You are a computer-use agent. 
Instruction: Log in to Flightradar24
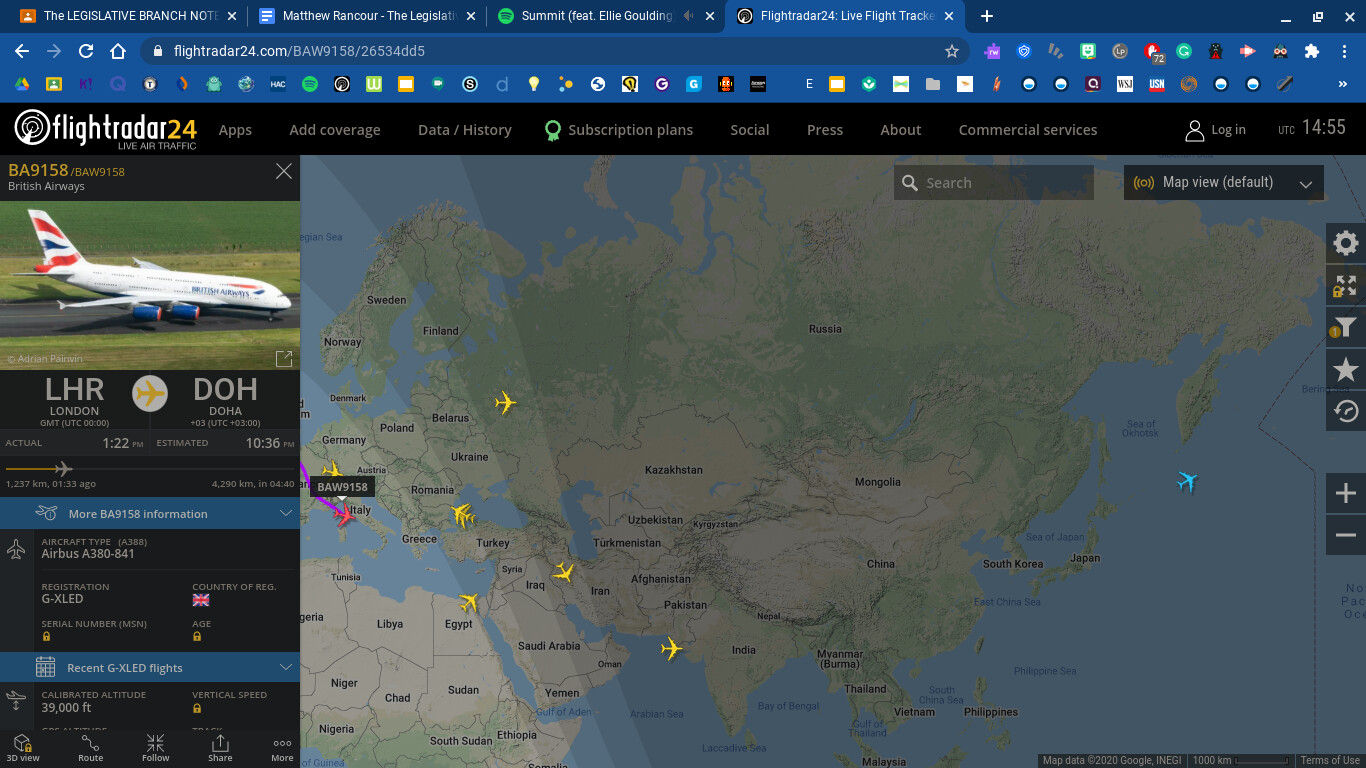[1216, 130]
